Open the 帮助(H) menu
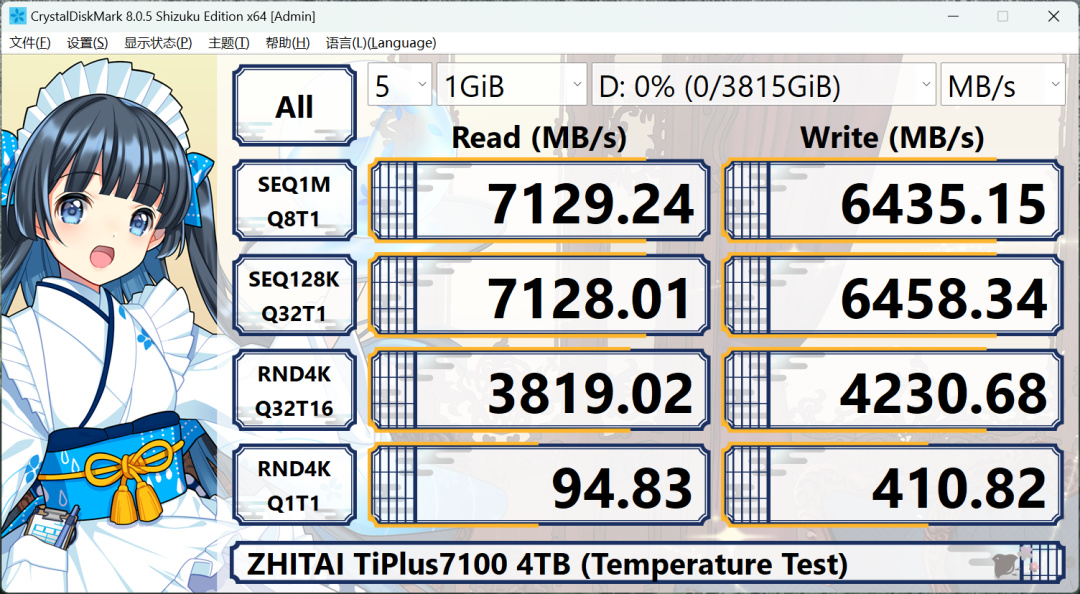 click(287, 43)
